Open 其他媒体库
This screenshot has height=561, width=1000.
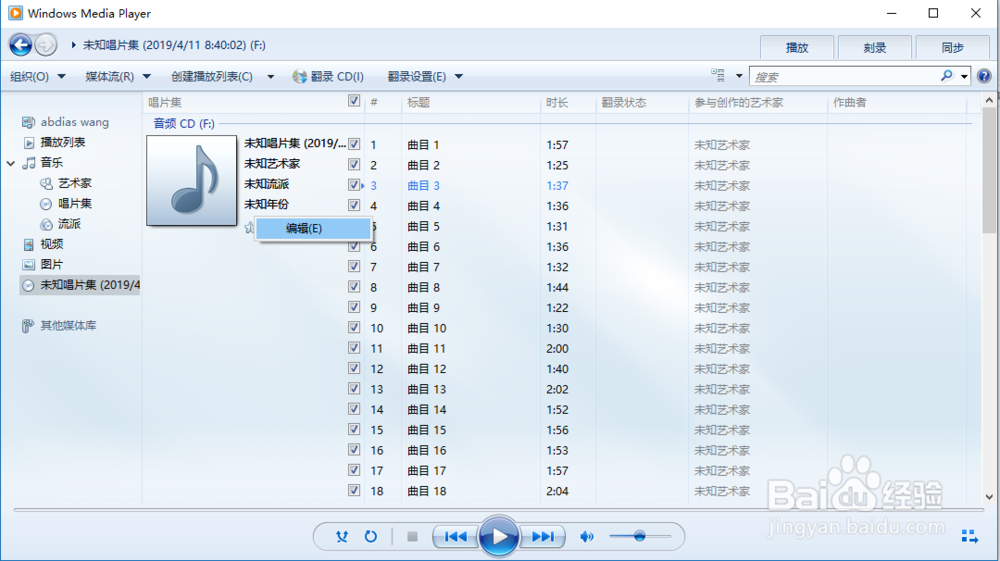[x=68, y=326]
